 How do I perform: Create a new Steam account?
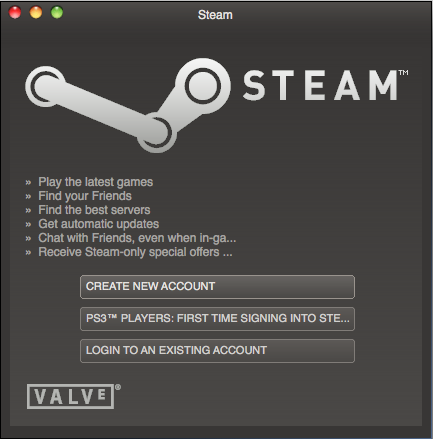tap(217, 287)
